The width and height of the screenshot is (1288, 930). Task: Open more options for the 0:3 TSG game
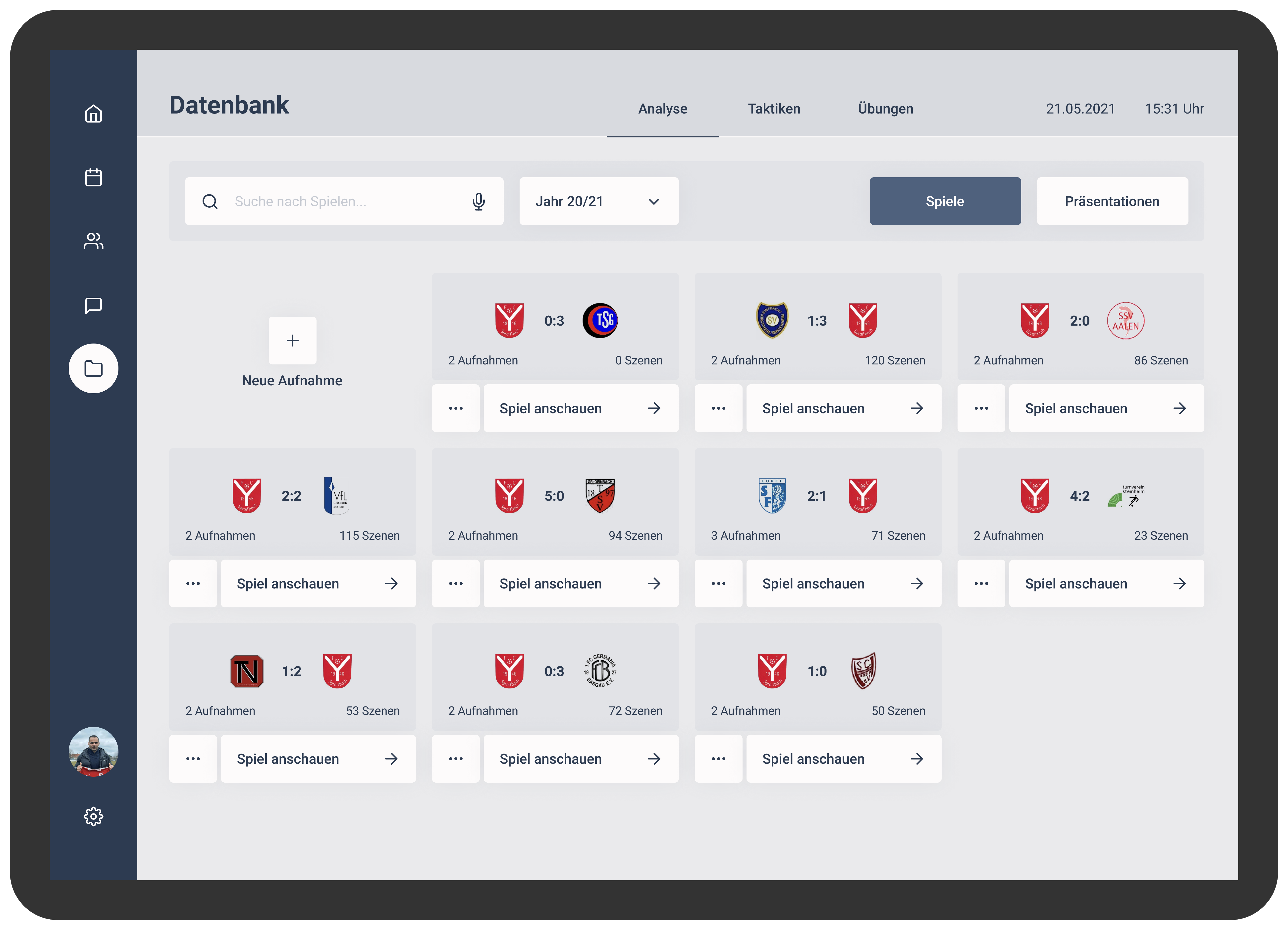pos(456,408)
